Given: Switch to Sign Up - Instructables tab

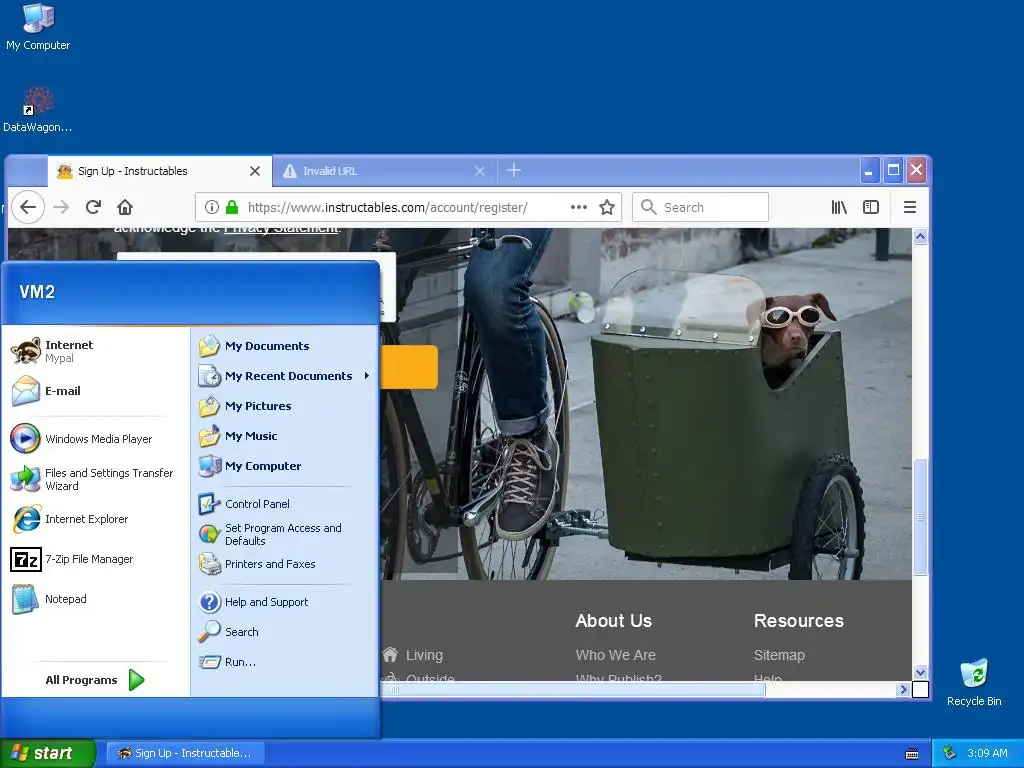Looking at the screenshot, I should [x=159, y=171].
